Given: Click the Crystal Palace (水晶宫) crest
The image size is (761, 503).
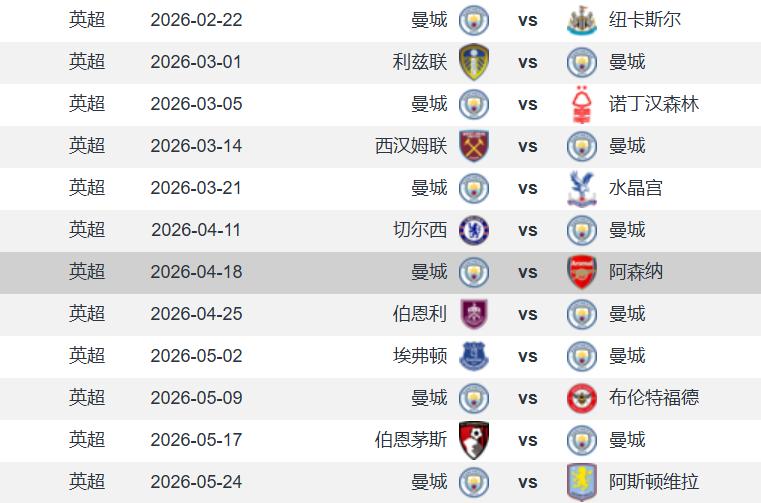Looking at the screenshot, I should (581, 188).
